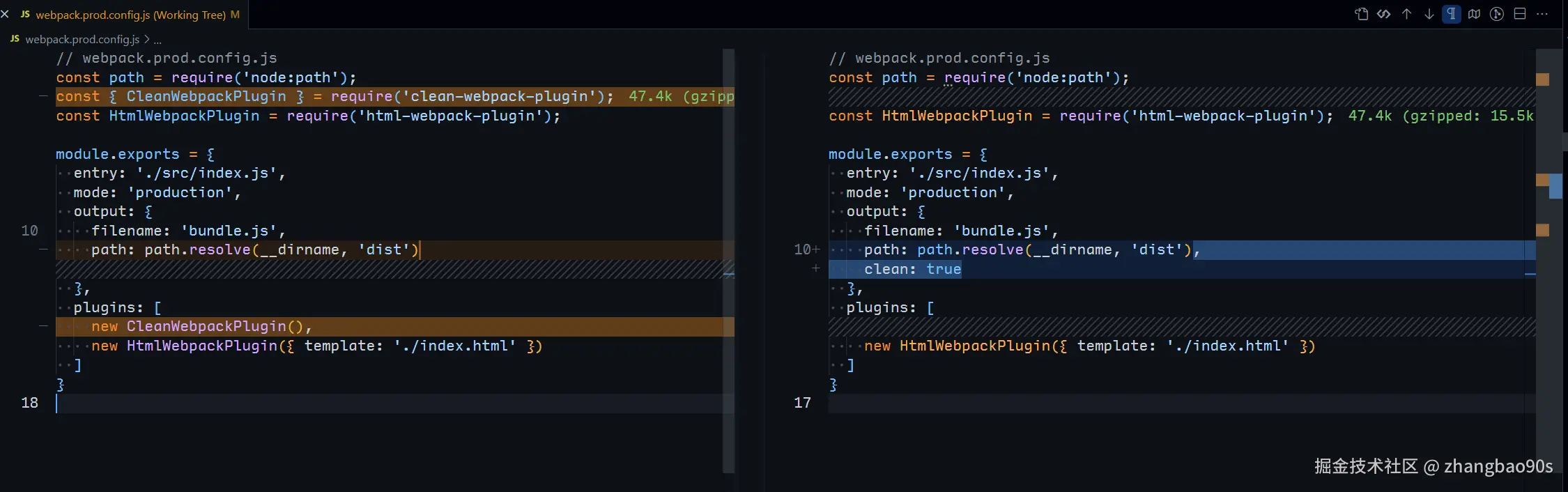Viewport: 1568px width, 492px height.
Task: Click the blue overview ruler marker at right edge
Action: coord(1555,186)
